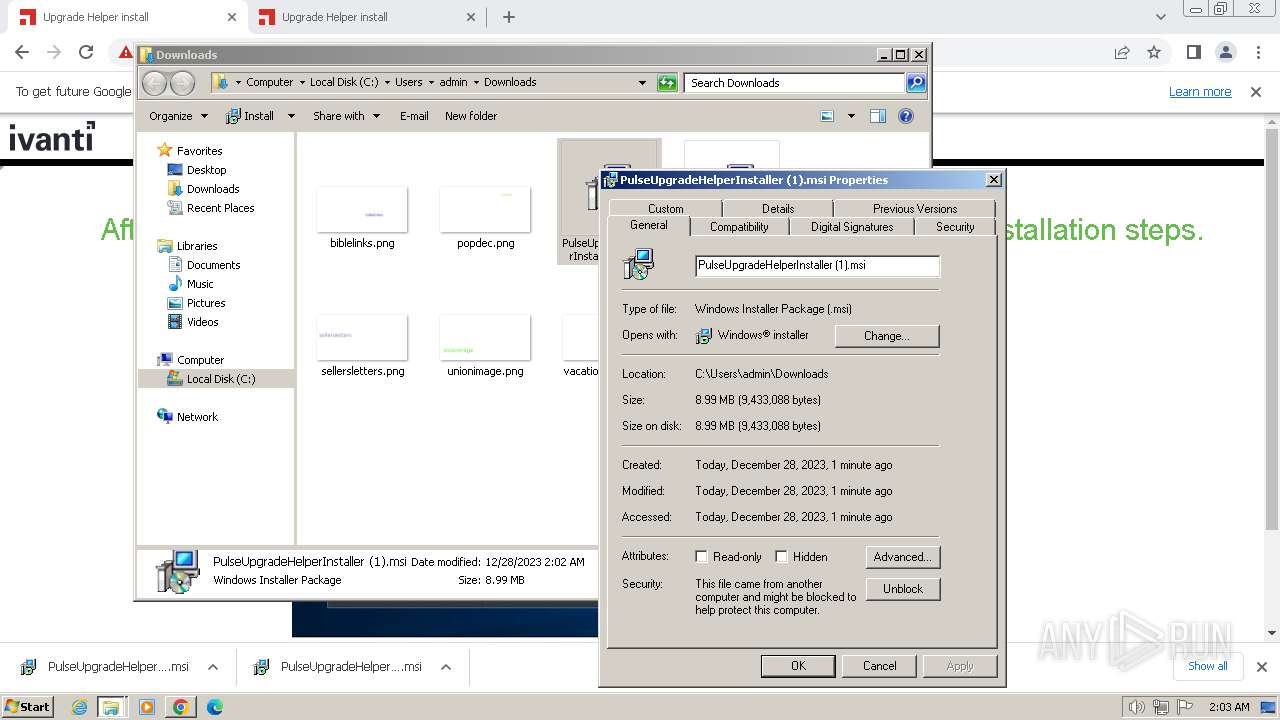Open Videos library

coord(202,322)
